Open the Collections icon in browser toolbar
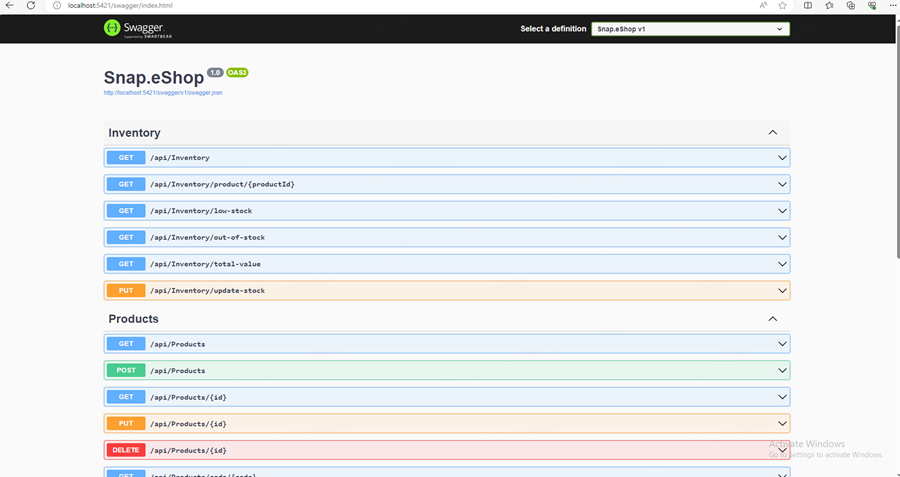This screenshot has height=477, width=900. [x=851, y=6]
